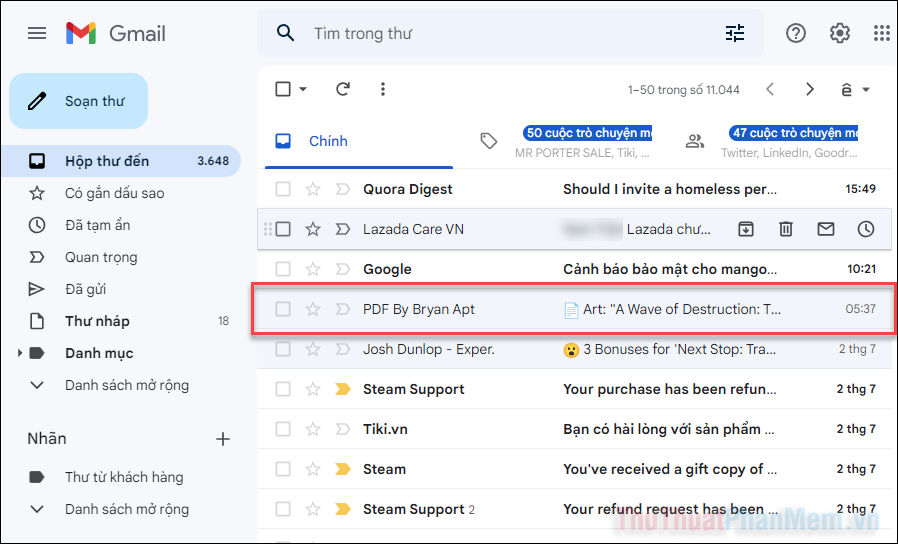Open '3 Bonuses for Next Stop' email
The width and height of the screenshot is (898, 544).
click(574, 349)
